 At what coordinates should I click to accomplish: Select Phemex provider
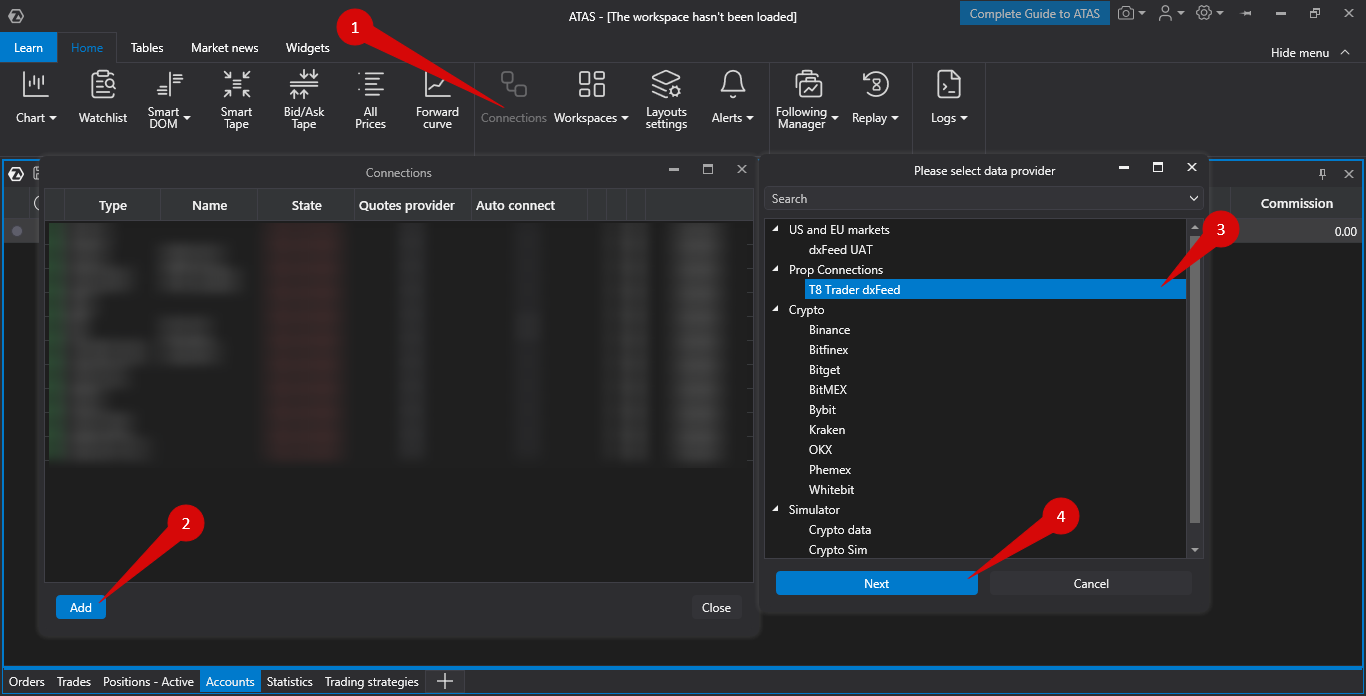830,469
